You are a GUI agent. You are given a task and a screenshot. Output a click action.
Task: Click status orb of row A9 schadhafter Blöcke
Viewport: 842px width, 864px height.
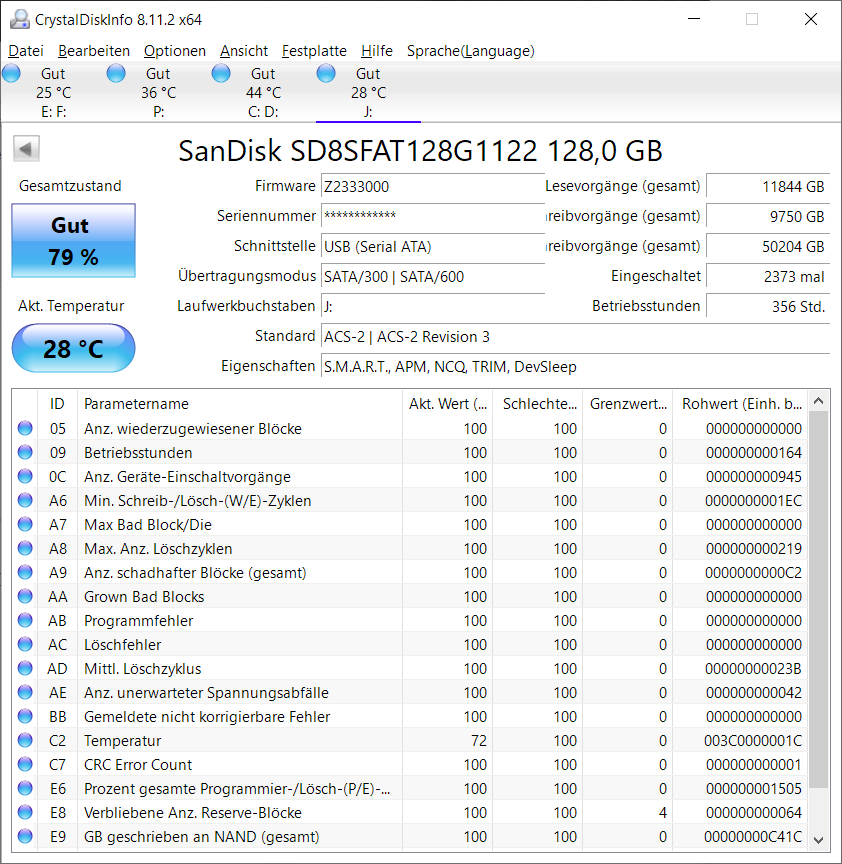(25, 573)
